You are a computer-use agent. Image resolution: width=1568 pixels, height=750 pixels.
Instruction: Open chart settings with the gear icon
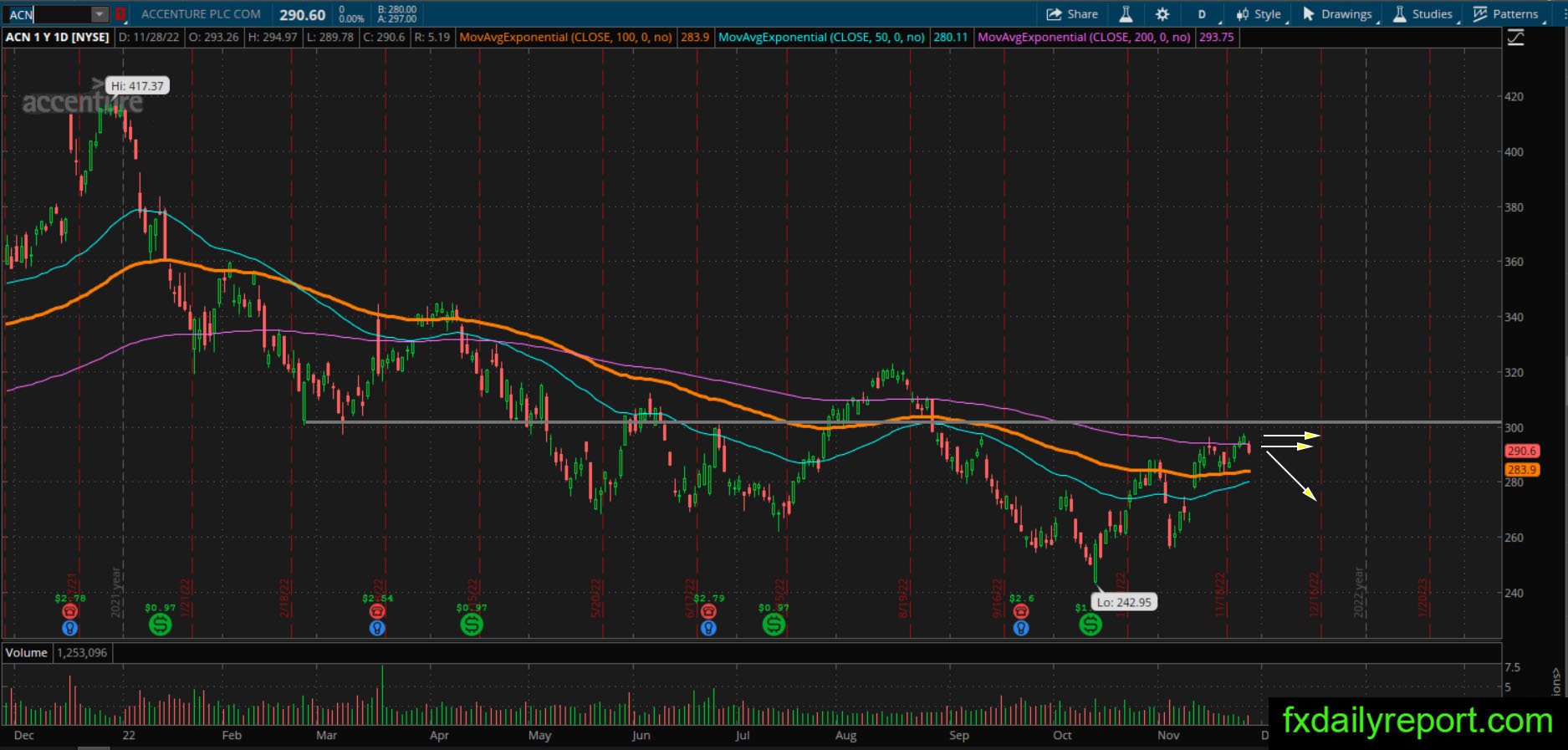point(1162,14)
